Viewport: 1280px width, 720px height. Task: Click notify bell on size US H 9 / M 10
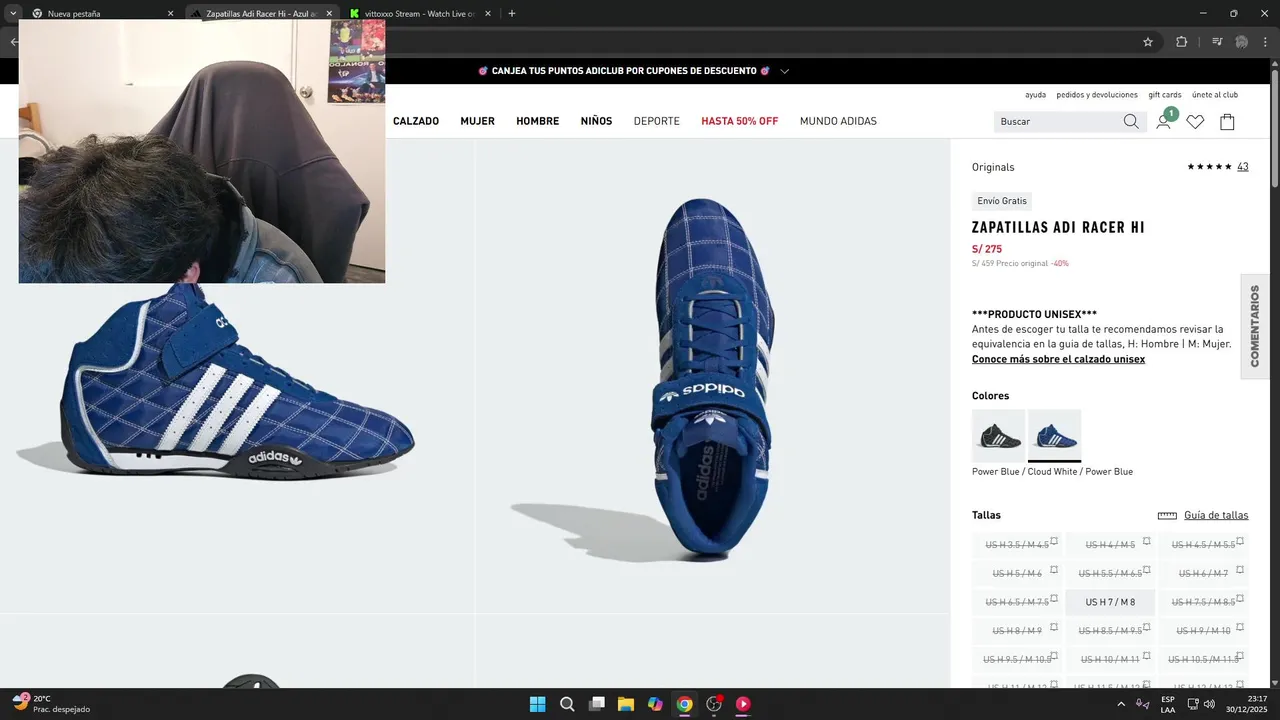[x=1240, y=626]
